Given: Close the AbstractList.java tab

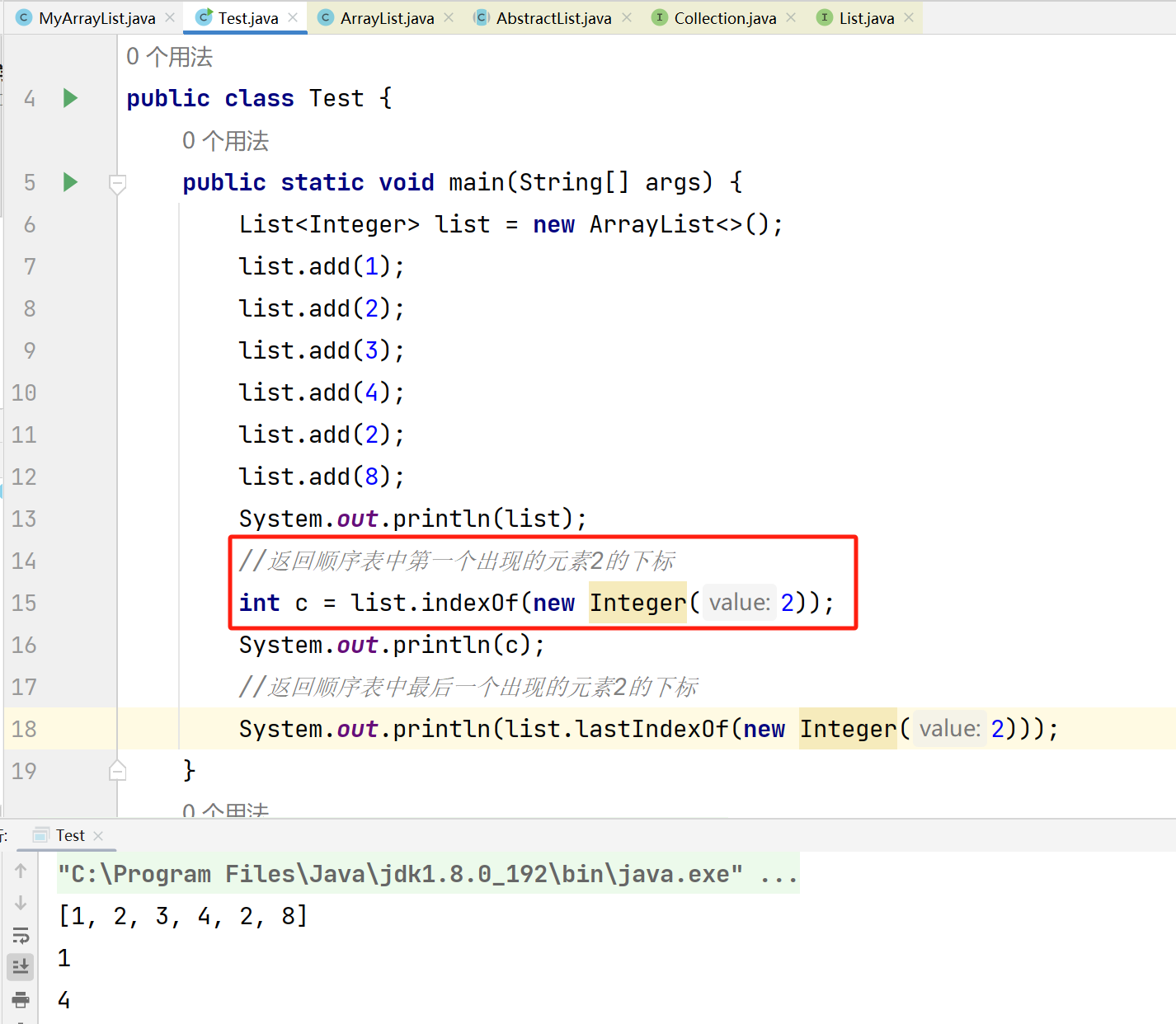Looking at the screenshot, I should (627, 17).
